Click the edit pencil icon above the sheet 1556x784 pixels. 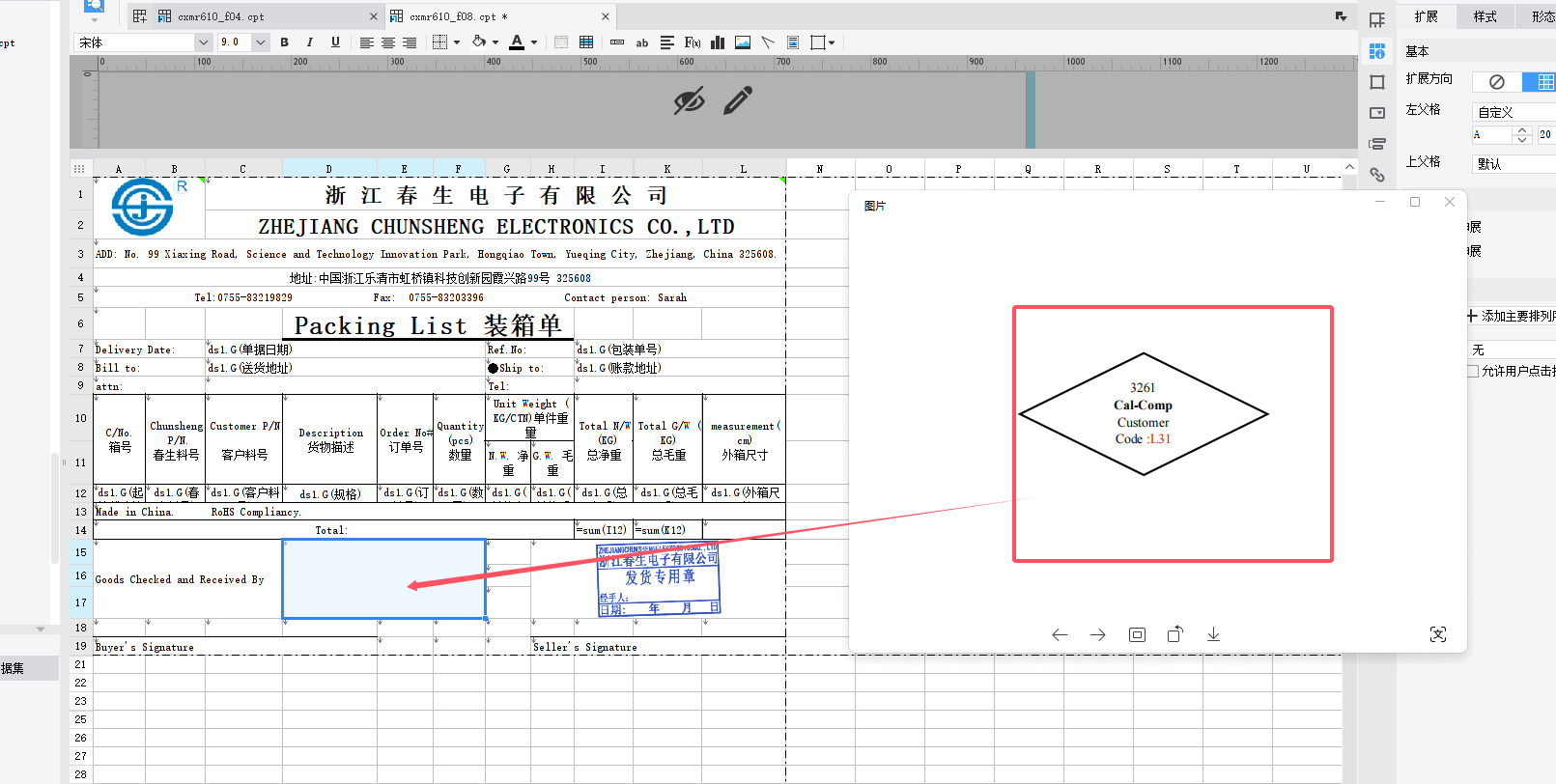coord(738,100)
